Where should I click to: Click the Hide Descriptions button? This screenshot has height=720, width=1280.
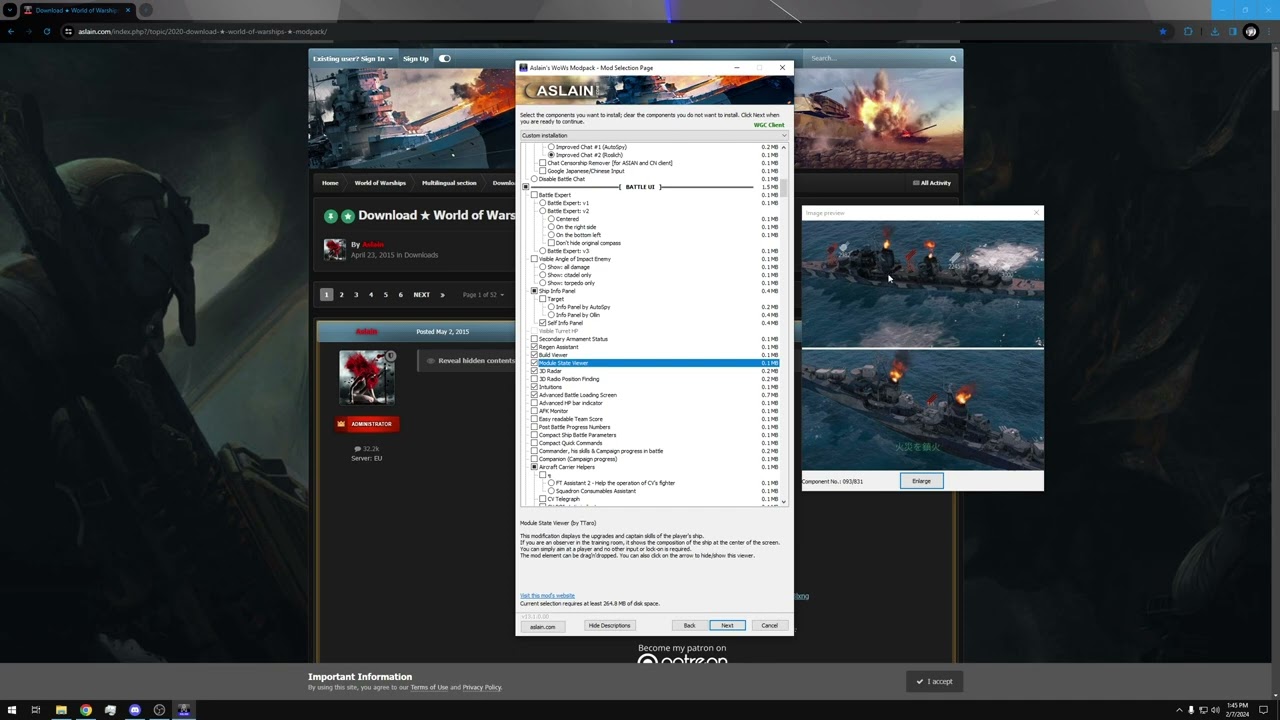pos(609,626)
